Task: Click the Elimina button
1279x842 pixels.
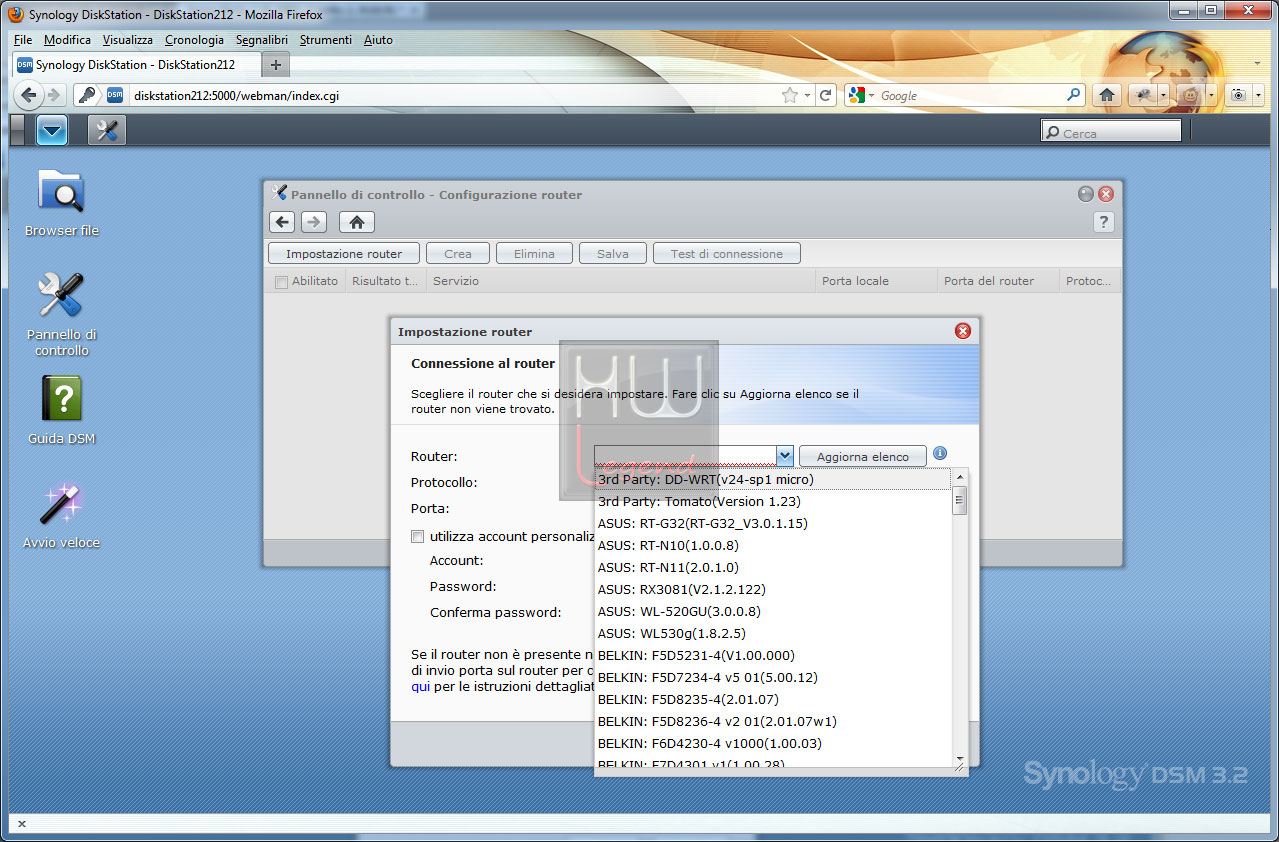Action: (534, 254)
